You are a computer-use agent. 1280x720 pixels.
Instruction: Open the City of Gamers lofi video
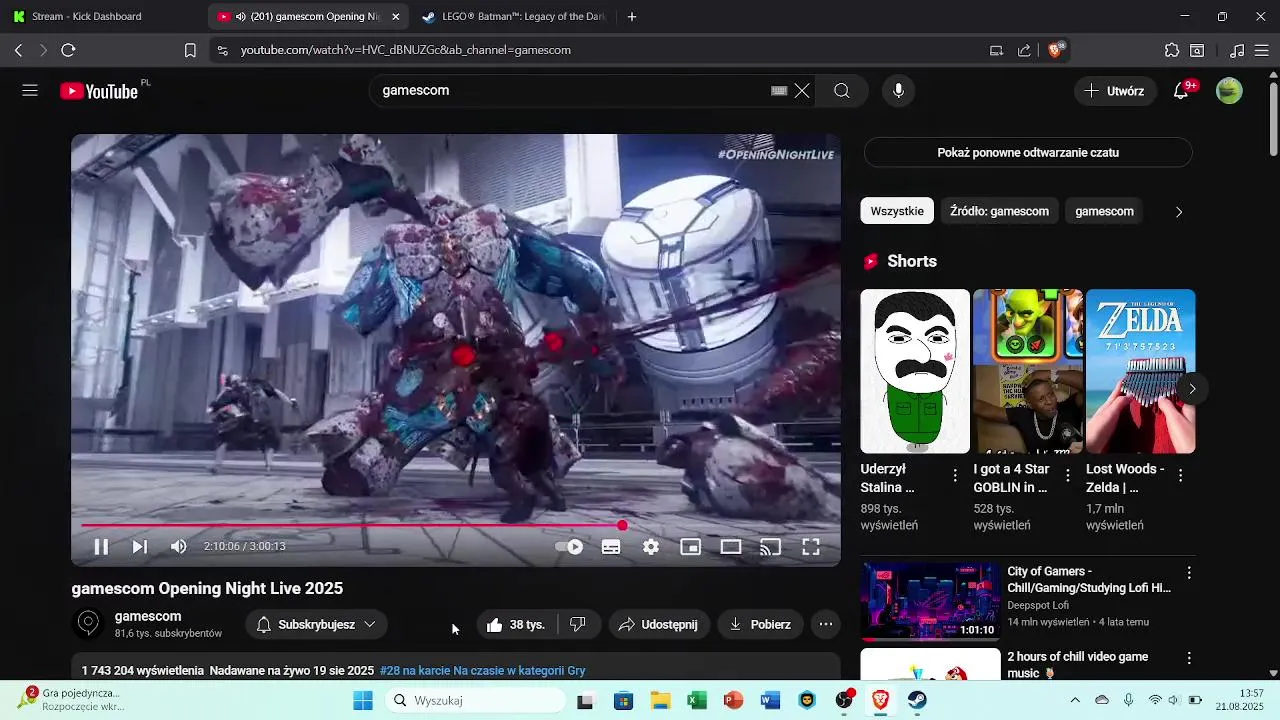click(931, 601)
